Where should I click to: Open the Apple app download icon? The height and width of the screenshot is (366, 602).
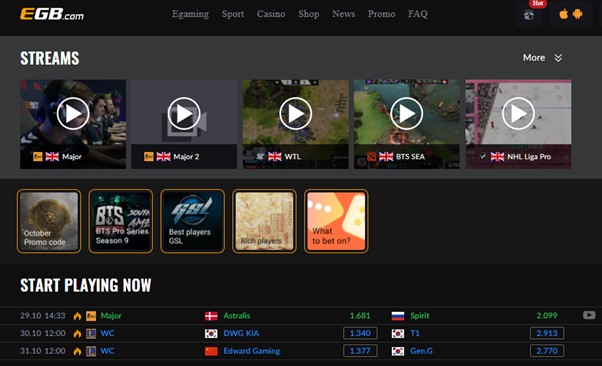pyautogui.click(x=564, y=14)
